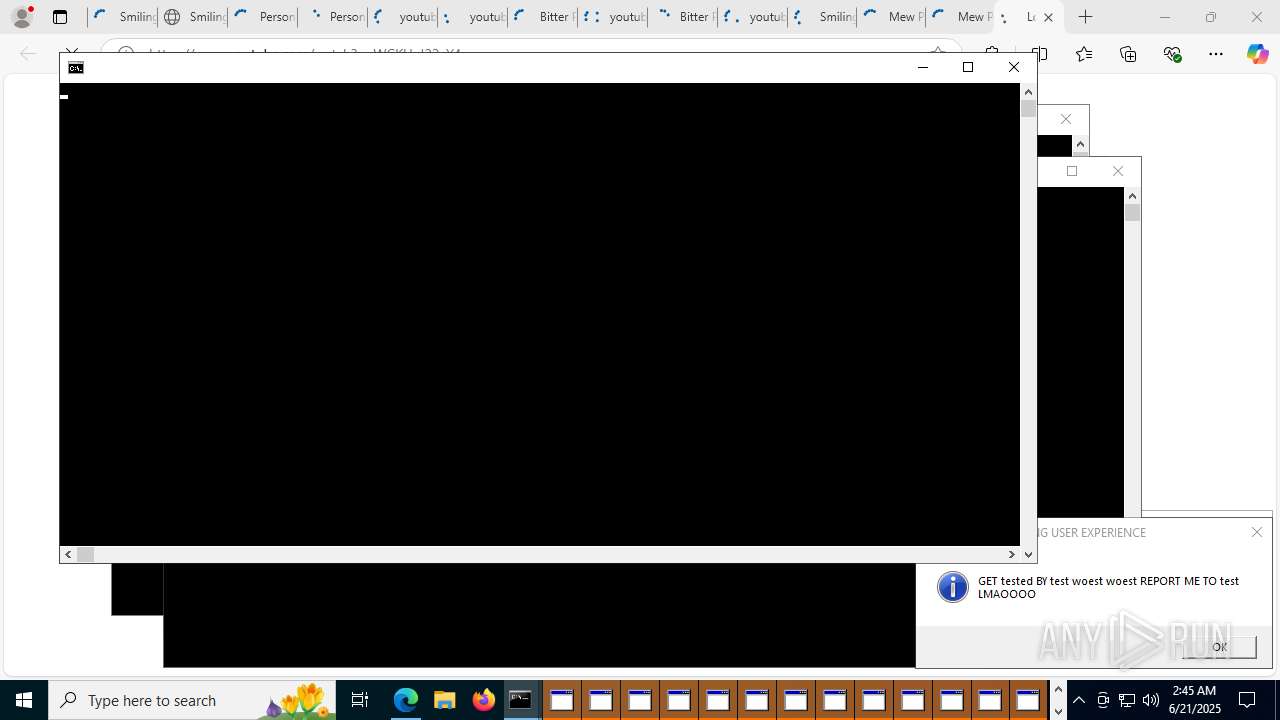Open front console window system menu icon
The image size is (1280, 720).
click(76, 67)
